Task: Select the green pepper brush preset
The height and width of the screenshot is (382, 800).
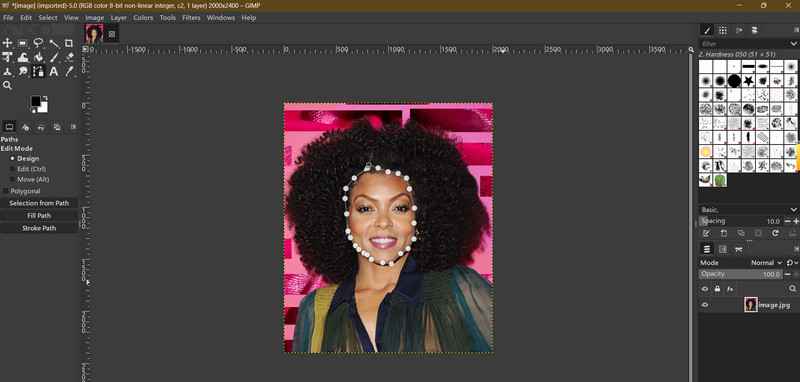Action: click(720, 180)
